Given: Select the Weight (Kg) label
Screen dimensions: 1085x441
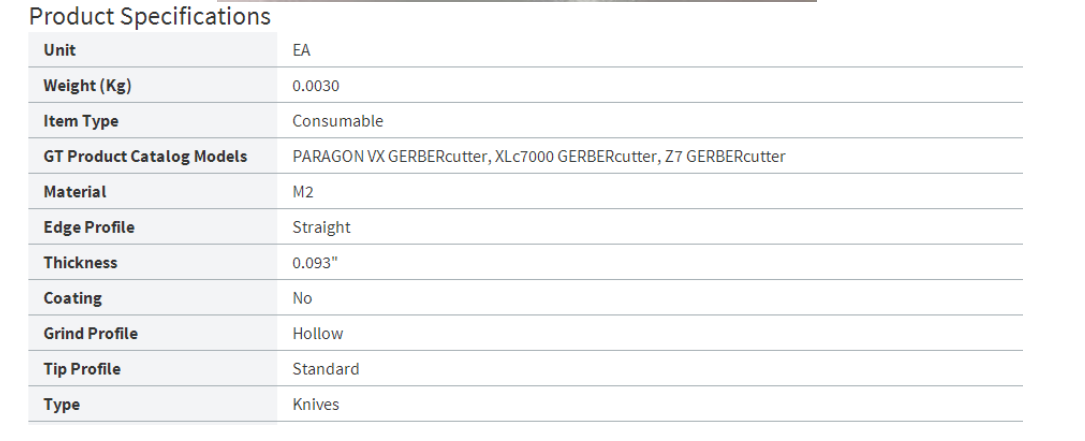Looking at the screenshot, I should [x=87, y=86].
